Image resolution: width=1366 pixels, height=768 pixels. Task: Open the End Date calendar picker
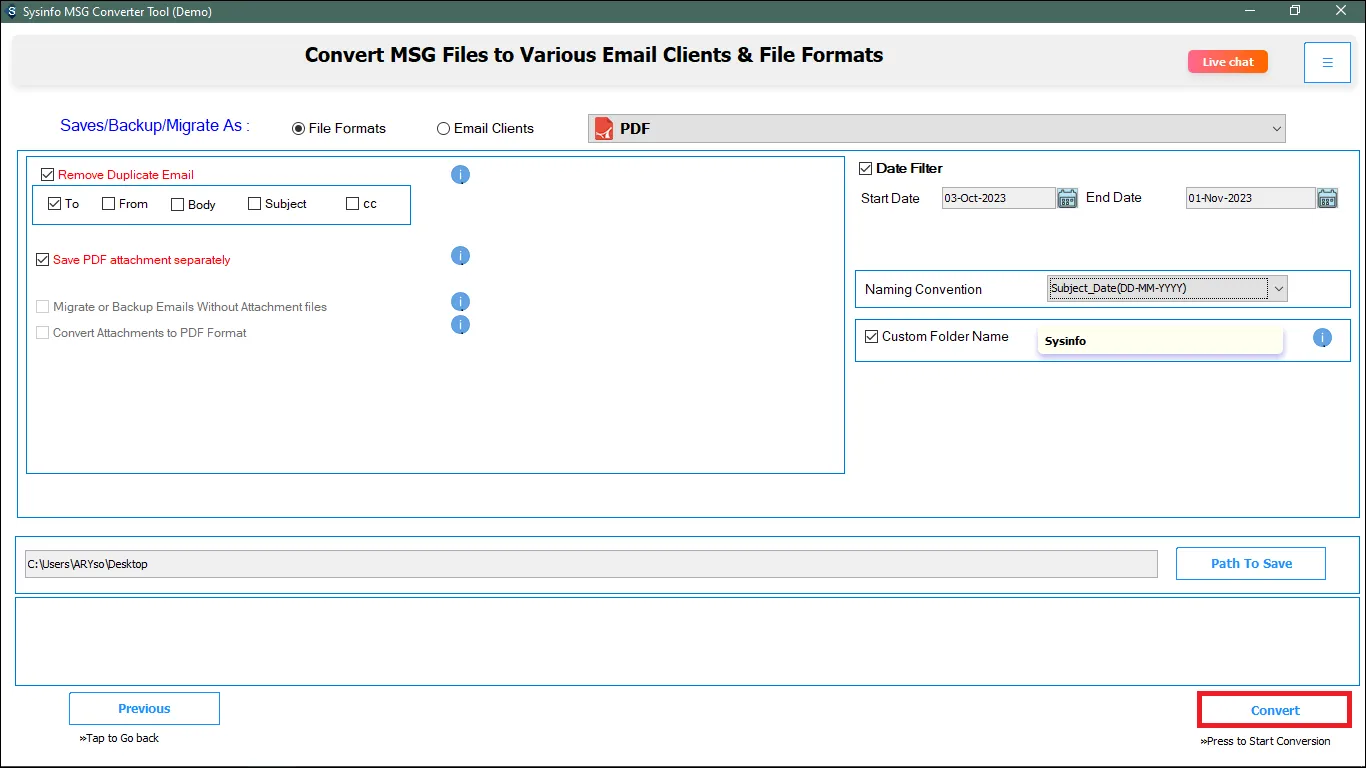1327,198
